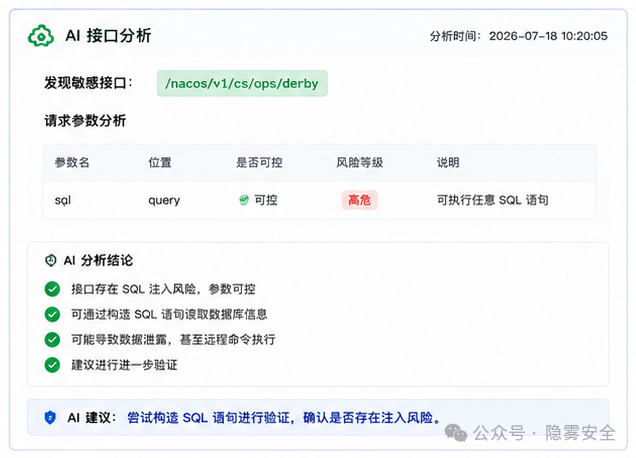Click the 位置 column header

pyautogui.click(x=160, y=162)
